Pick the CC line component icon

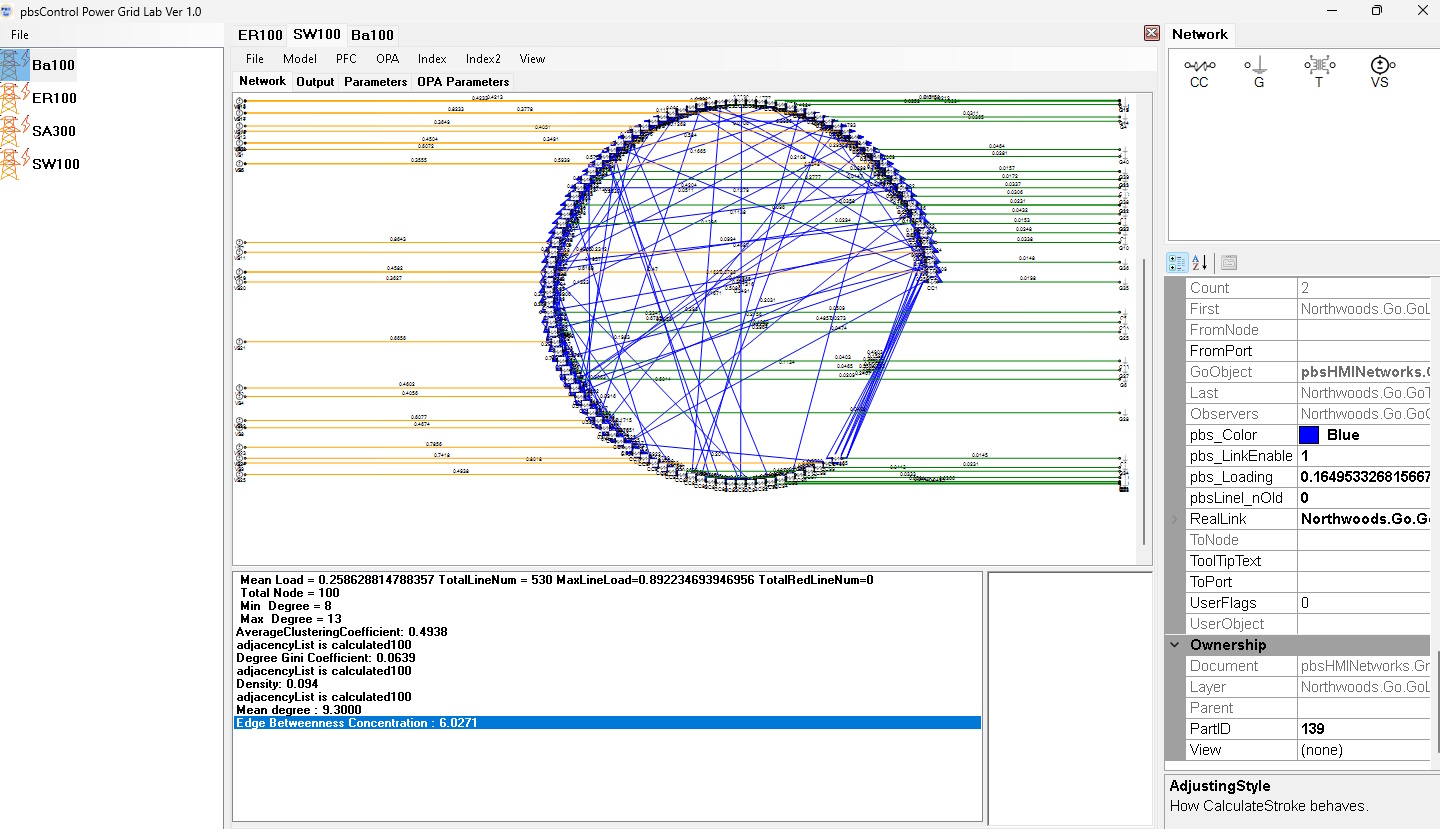click(x=1199, y=65)
